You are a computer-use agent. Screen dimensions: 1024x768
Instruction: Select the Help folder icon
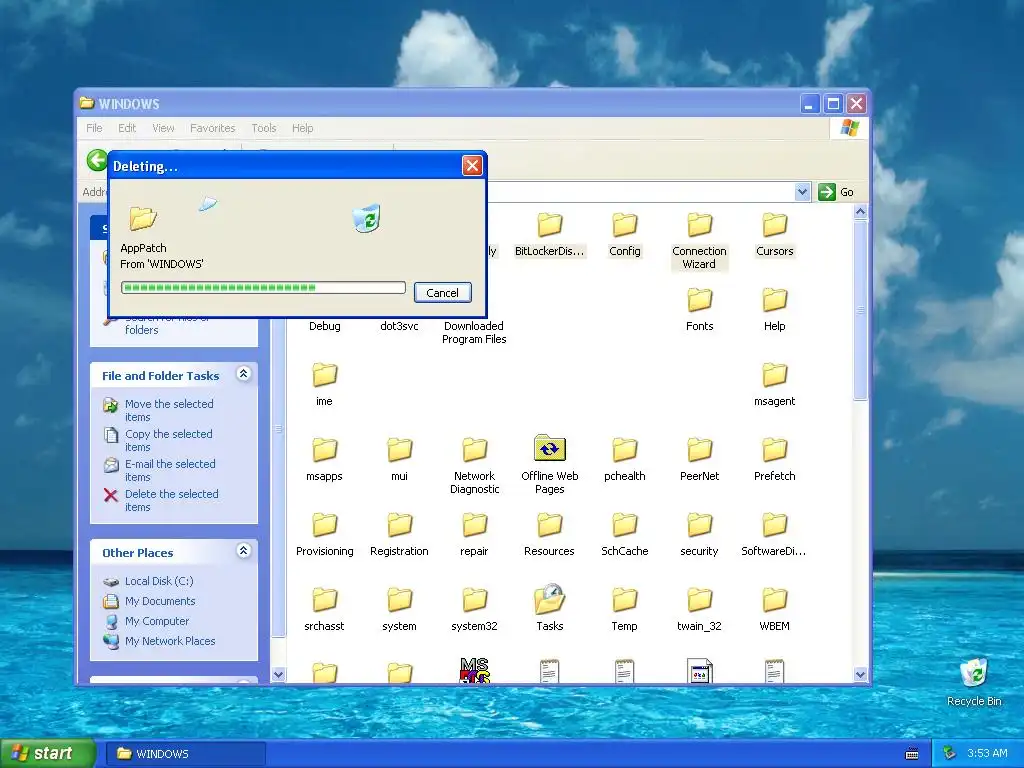(x=775, y=300)
